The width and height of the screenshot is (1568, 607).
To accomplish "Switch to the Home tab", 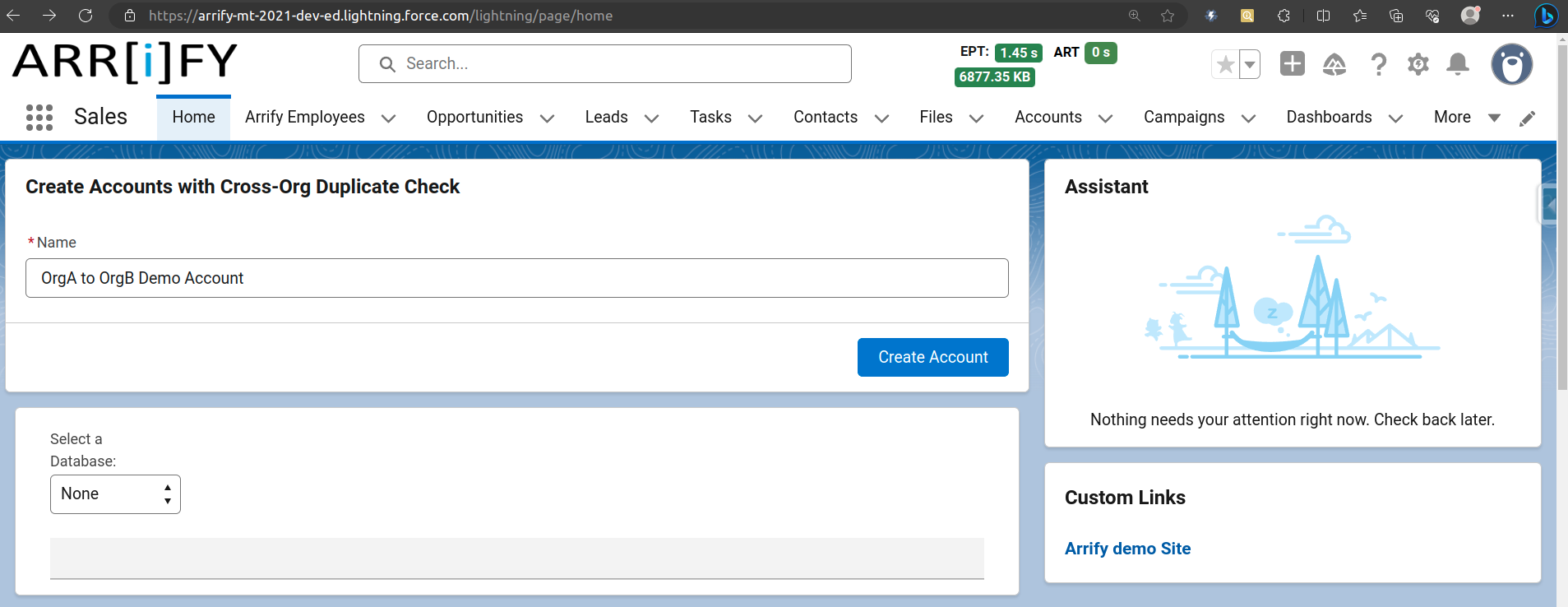I will pyautogui.click(x=193, y=118).
